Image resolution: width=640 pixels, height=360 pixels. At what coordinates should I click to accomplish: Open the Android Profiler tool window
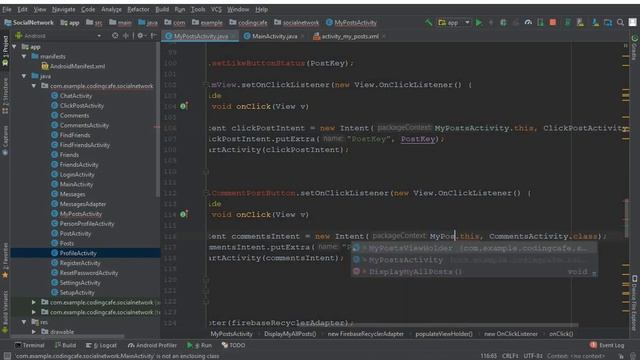pos(152,345)
